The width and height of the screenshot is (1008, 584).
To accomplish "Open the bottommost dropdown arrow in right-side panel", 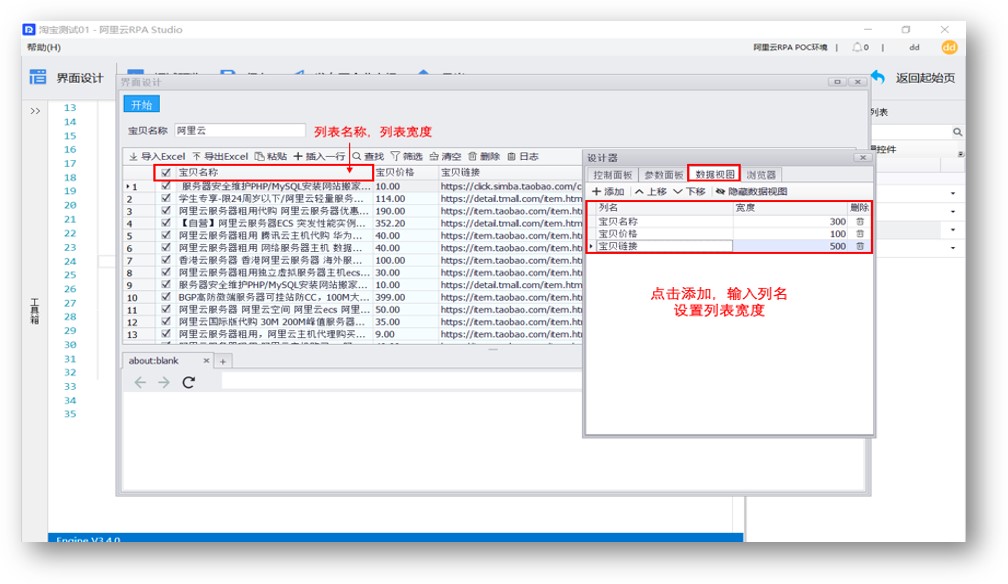I will [x=953, y=248].
